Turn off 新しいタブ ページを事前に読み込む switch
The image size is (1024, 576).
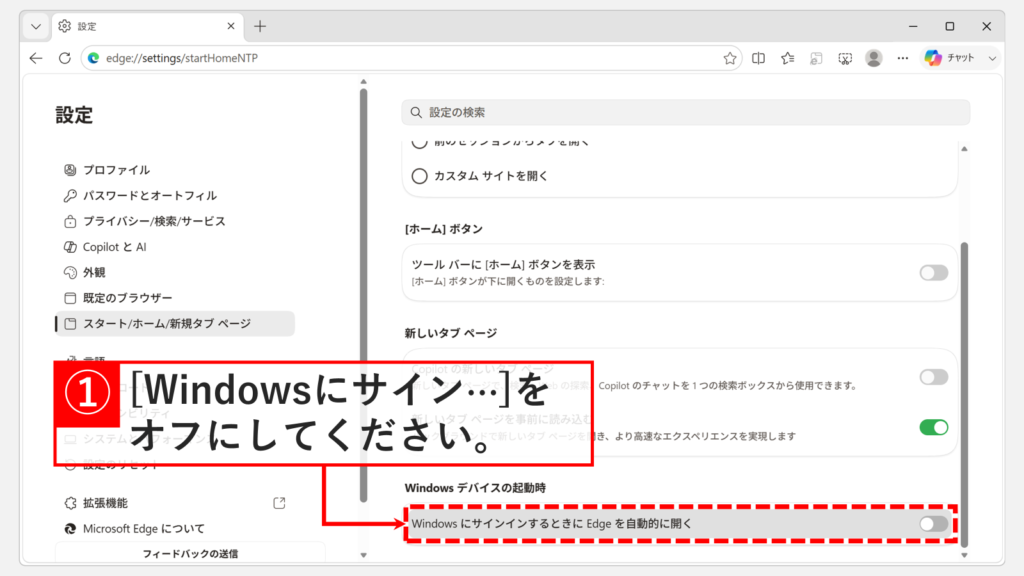933,427
